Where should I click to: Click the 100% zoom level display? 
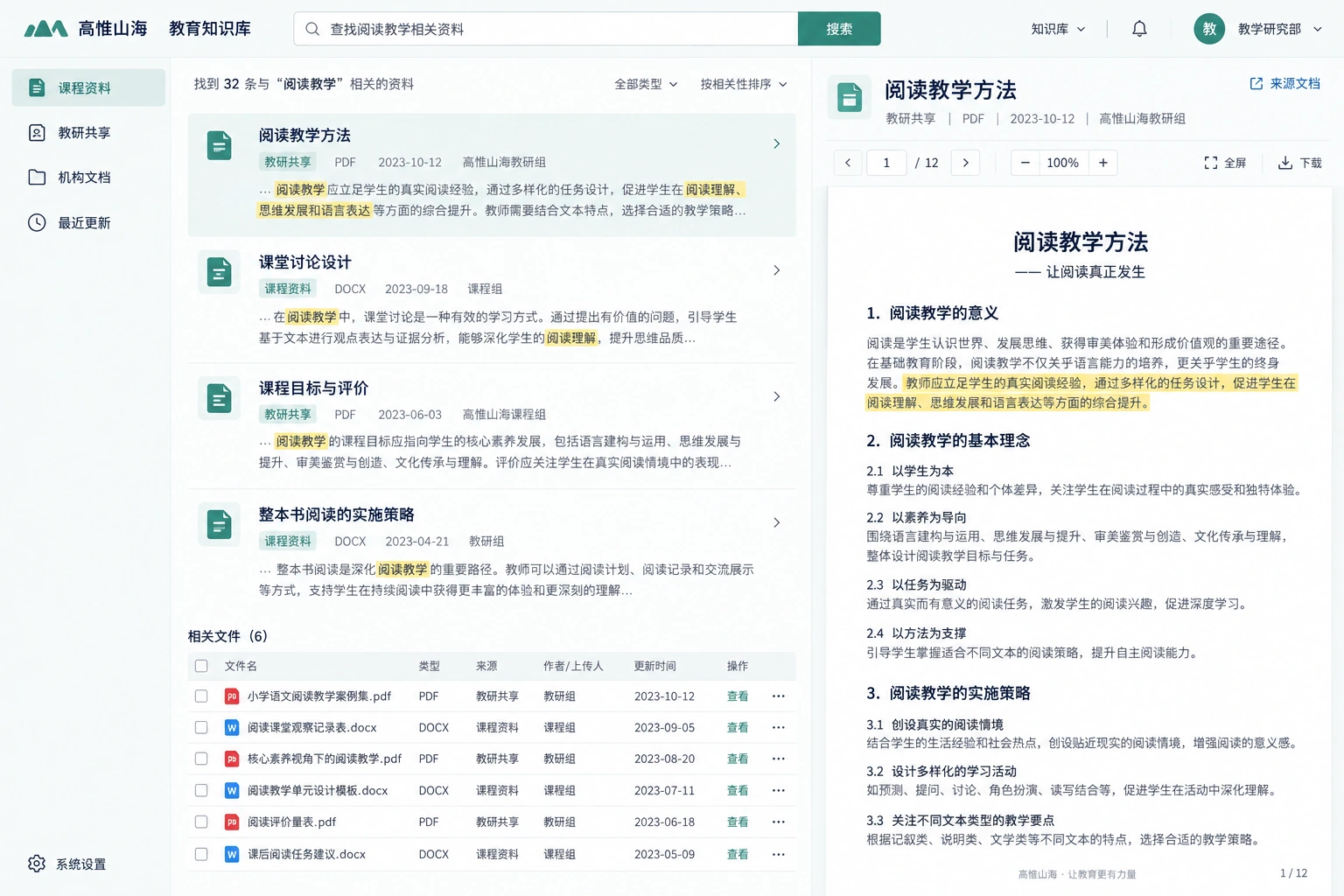1063,163
